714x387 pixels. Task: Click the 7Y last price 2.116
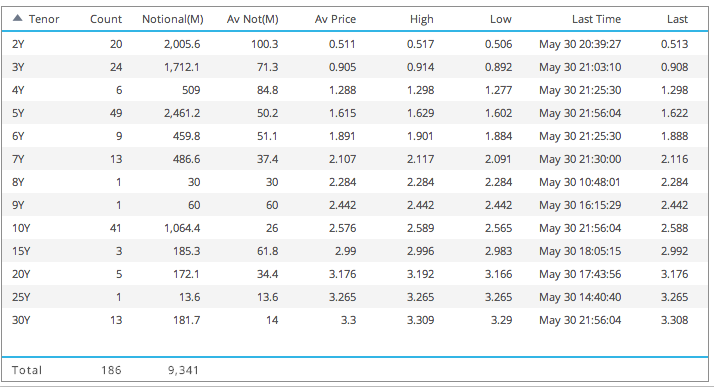point(674,159)
